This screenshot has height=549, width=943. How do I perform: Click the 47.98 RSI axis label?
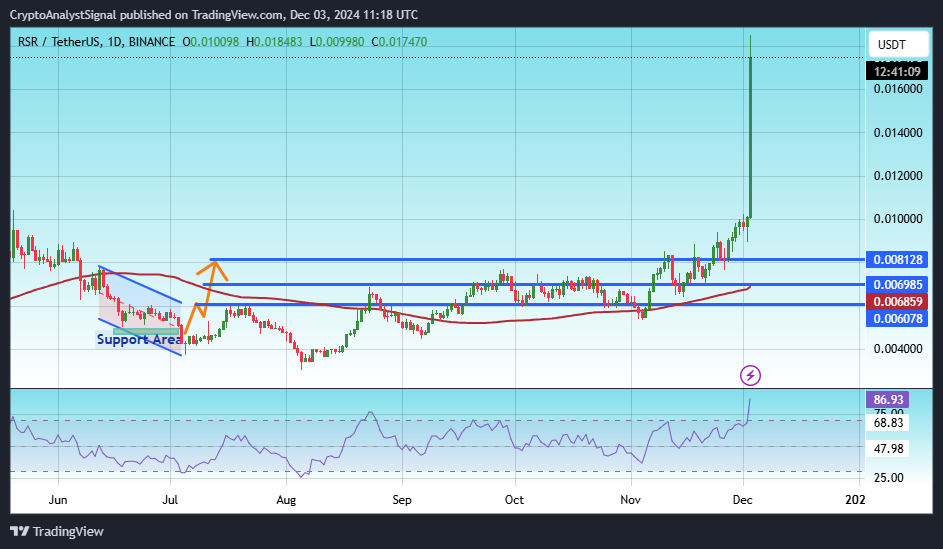[x=888, y=449]
